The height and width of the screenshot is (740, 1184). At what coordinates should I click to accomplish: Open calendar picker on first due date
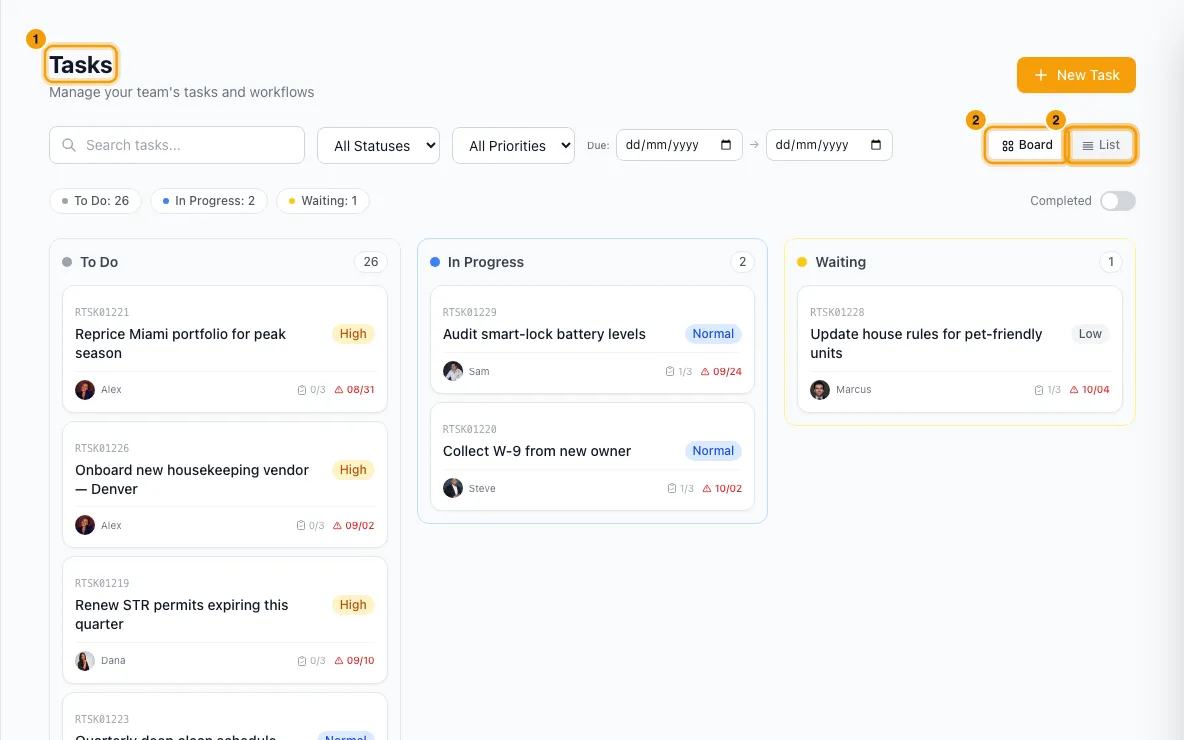pos(726,145)
